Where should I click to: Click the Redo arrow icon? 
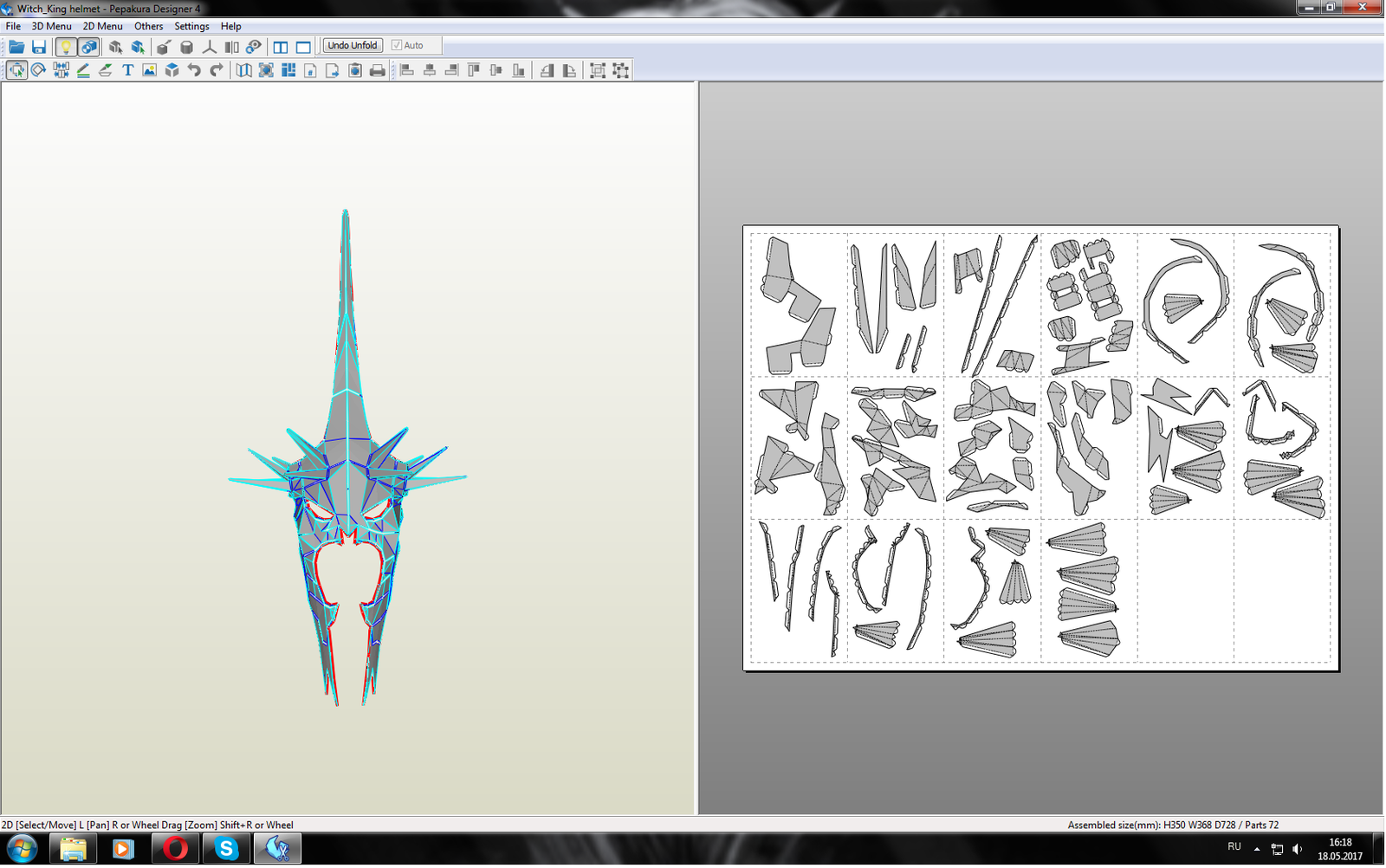217,70
